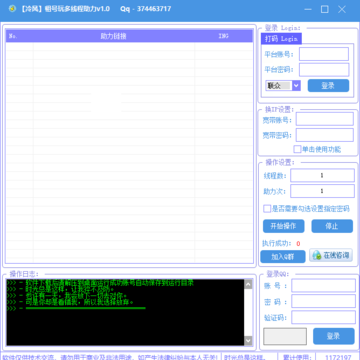Close the 多线程助力 window

point(342,9)
